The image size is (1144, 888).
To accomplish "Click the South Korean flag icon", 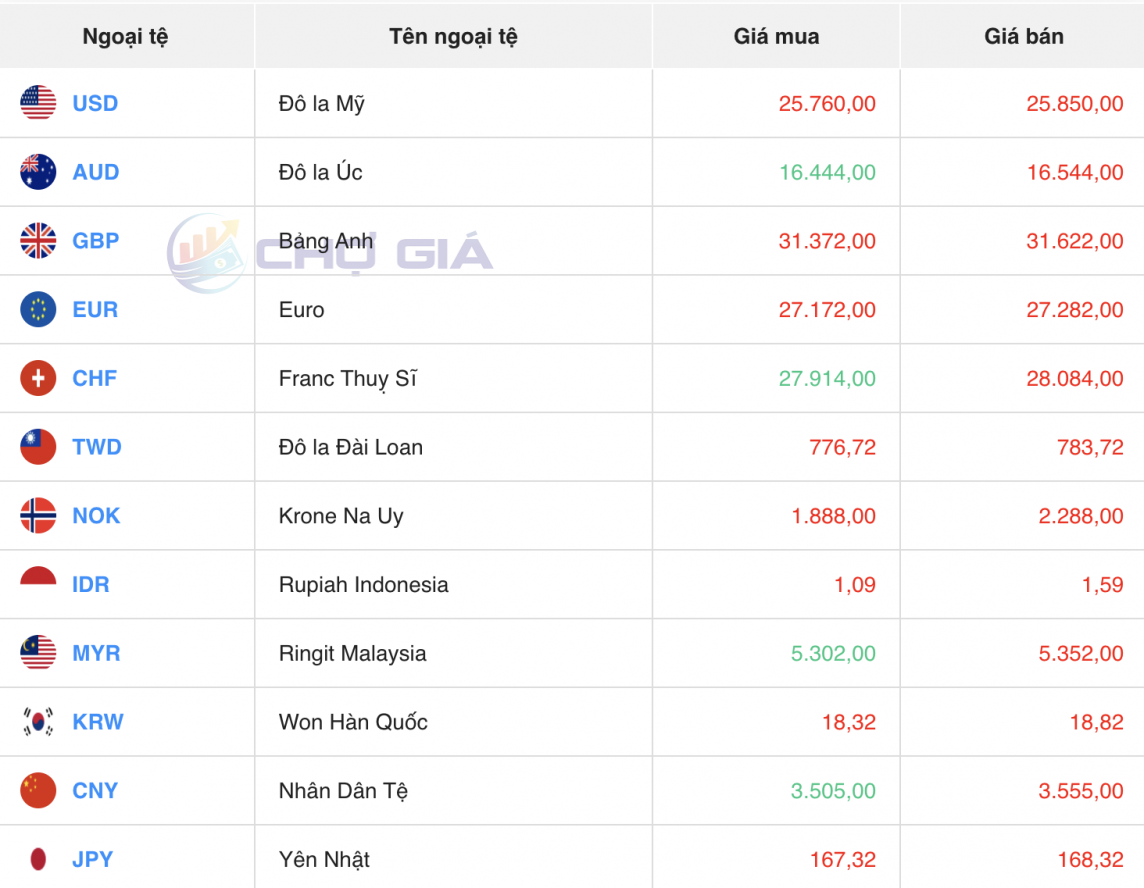I will tap(38, 722).
